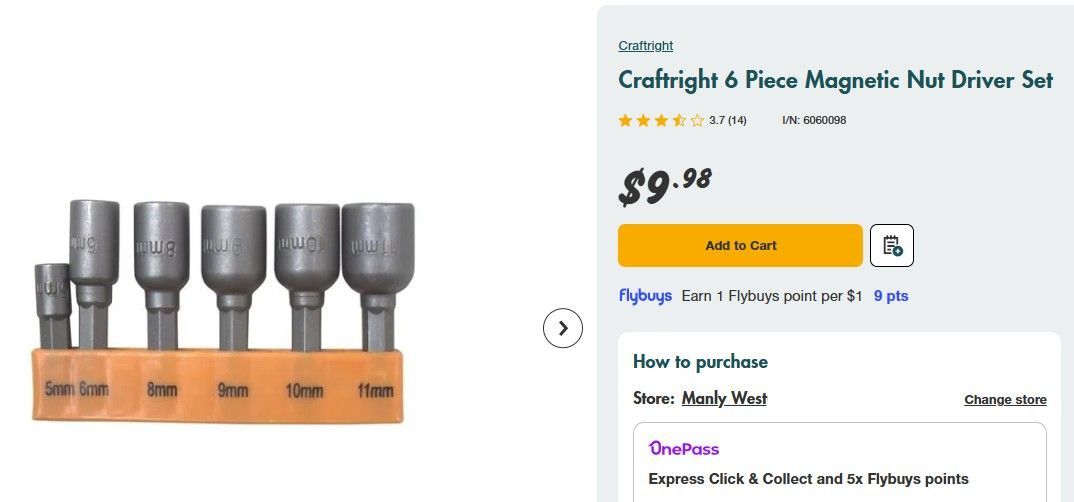Click the nut driver set product photo
The height and width of the screenshot is (502, 1074).
coord(224,312)
